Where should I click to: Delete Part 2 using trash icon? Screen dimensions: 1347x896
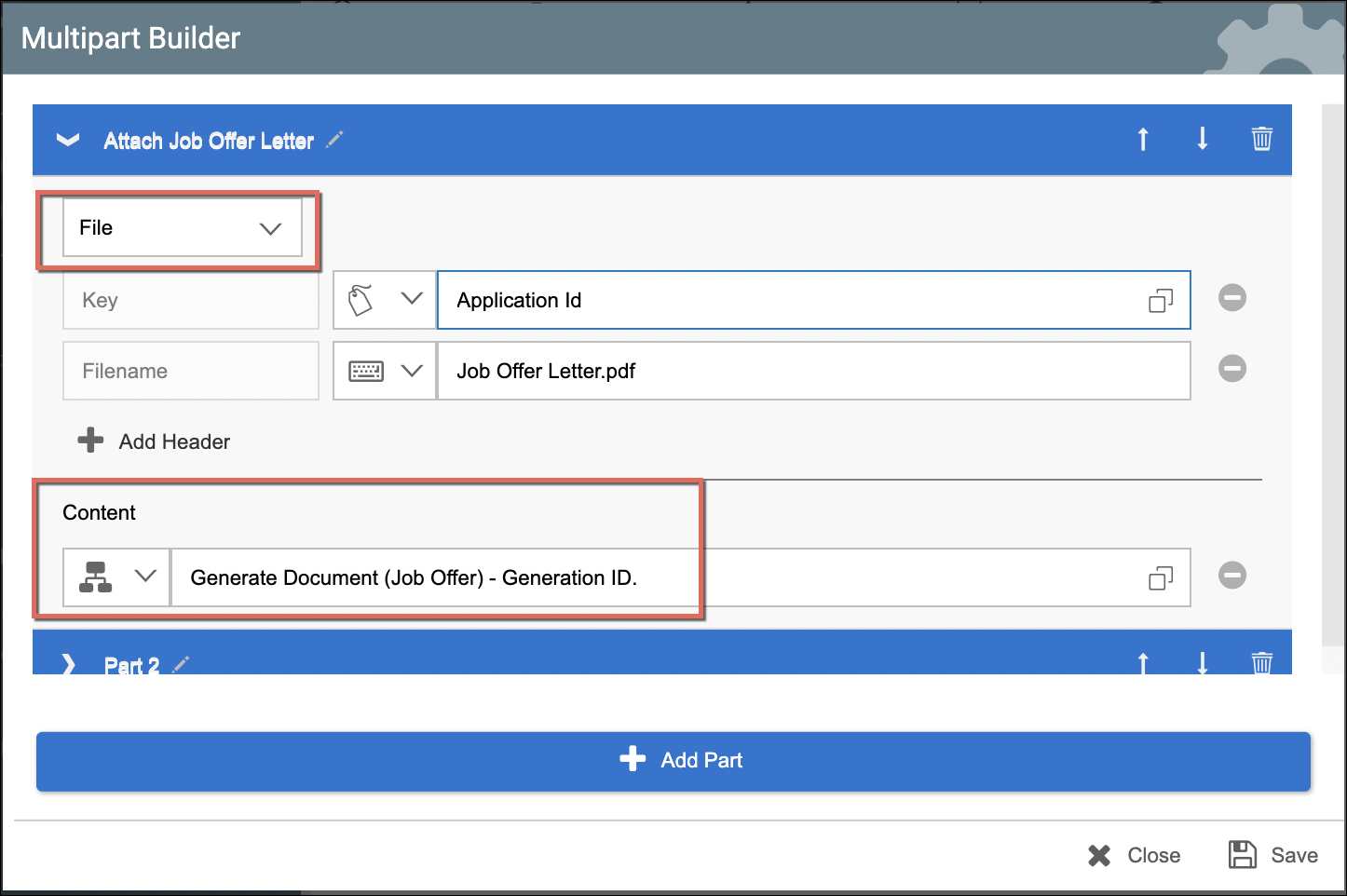click(1261, 663)
